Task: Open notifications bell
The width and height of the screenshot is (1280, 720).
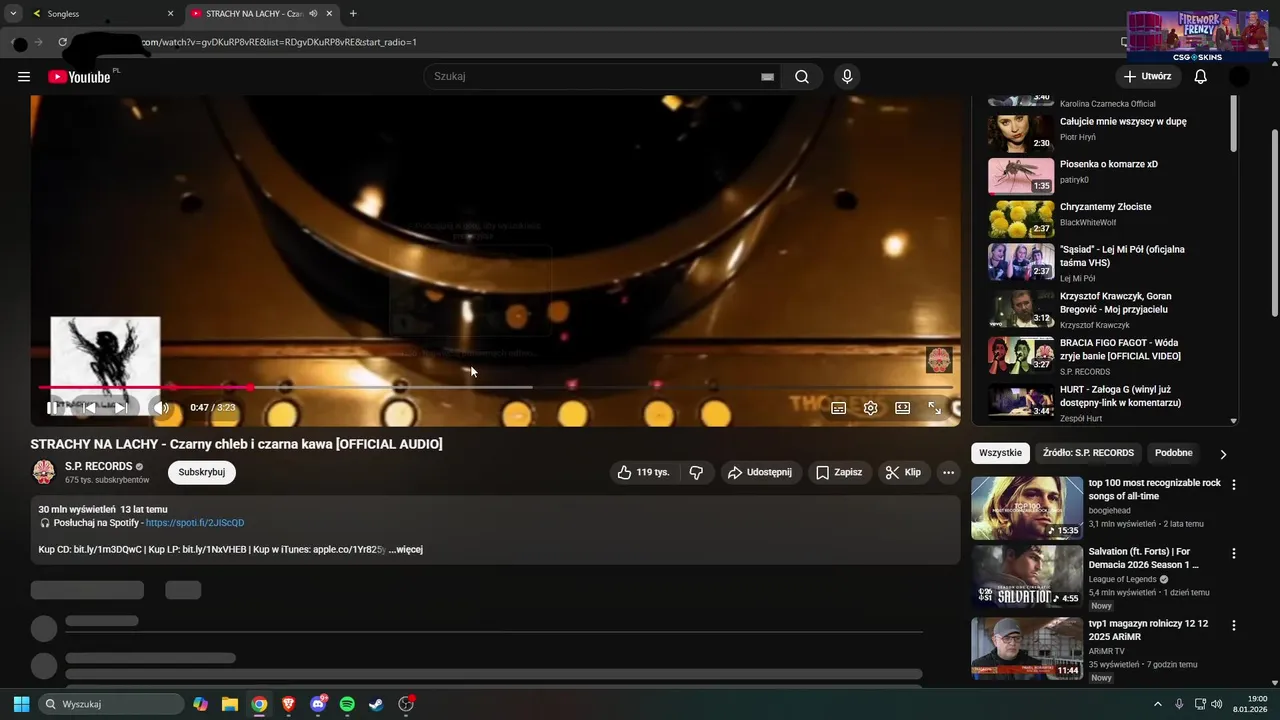Action: tap(1201, 77)
